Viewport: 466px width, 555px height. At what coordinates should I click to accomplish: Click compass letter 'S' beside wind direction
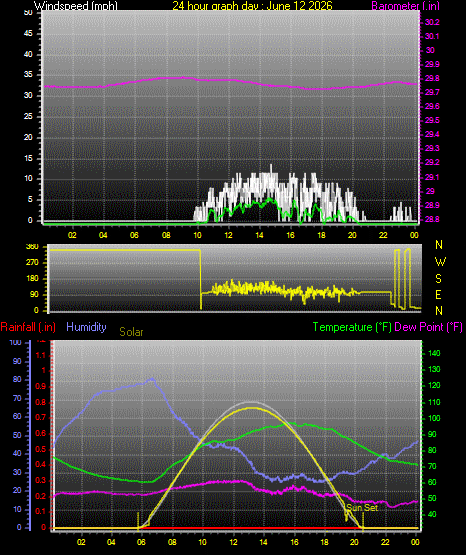point(439,279)
